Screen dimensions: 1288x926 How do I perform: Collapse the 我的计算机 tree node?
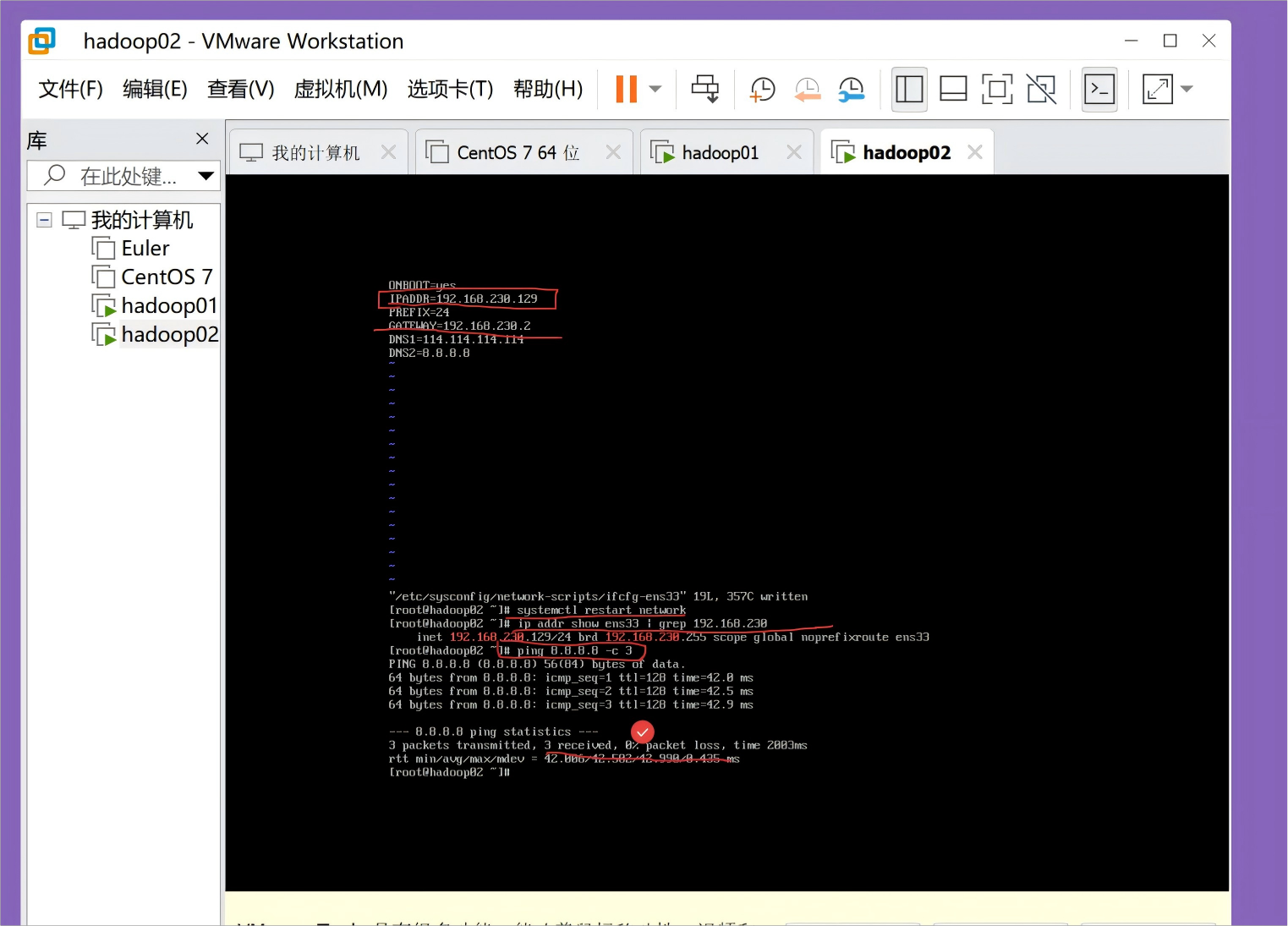coord(45,220)
